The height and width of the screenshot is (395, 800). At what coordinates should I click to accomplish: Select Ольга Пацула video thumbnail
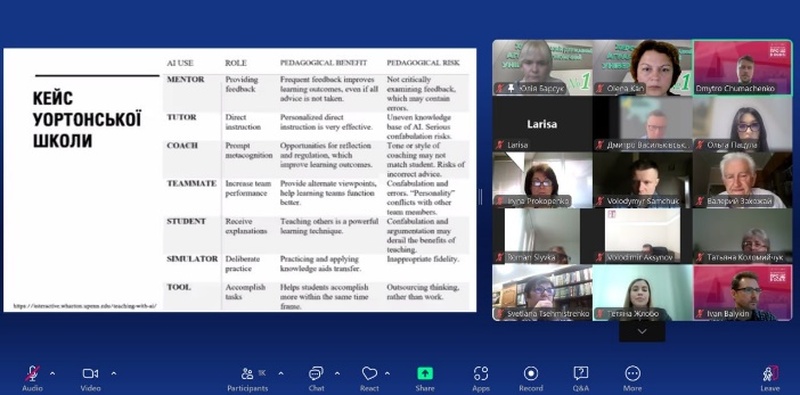[742, 124]
